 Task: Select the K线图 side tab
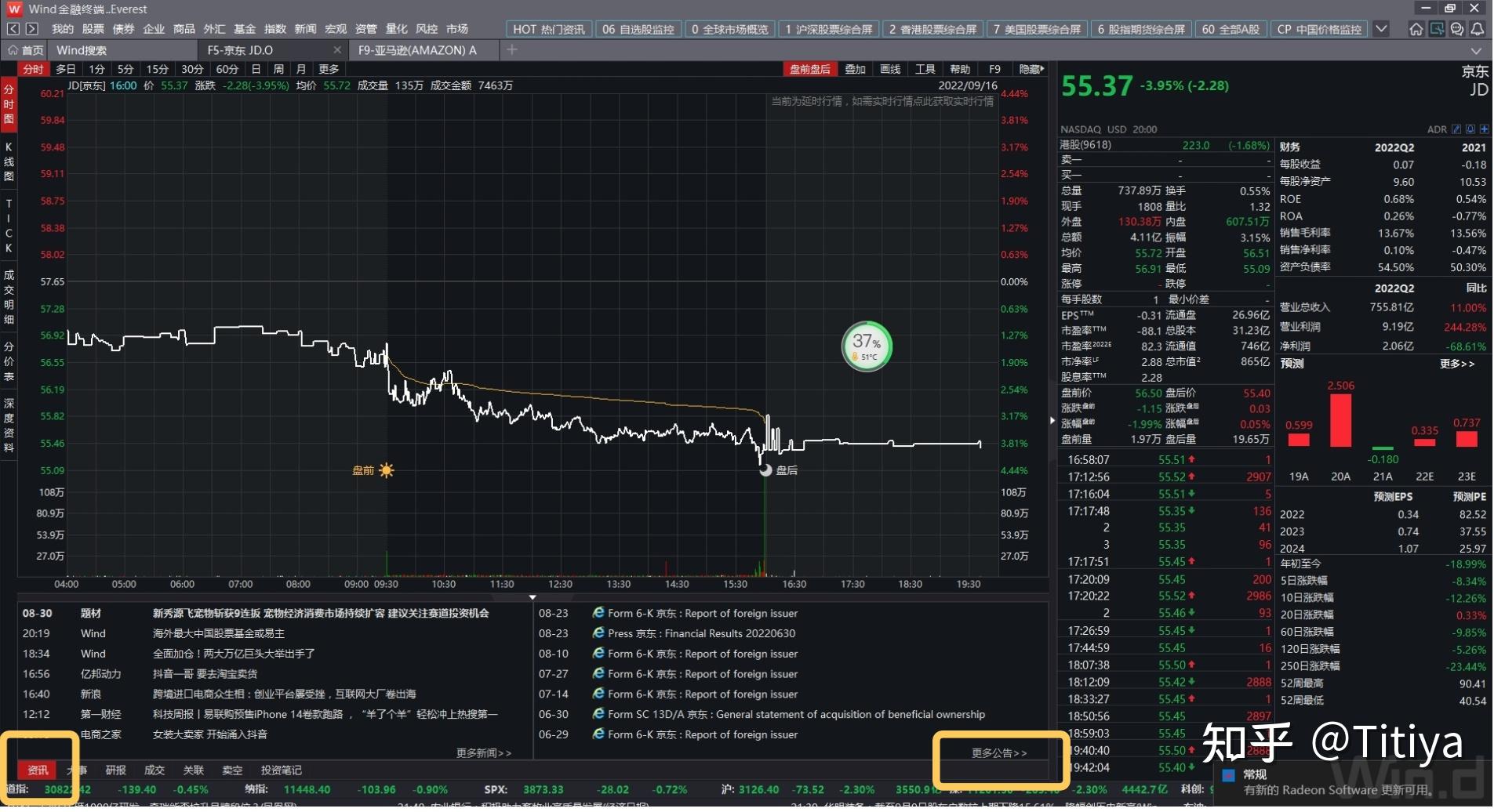[x=9, y=162]
